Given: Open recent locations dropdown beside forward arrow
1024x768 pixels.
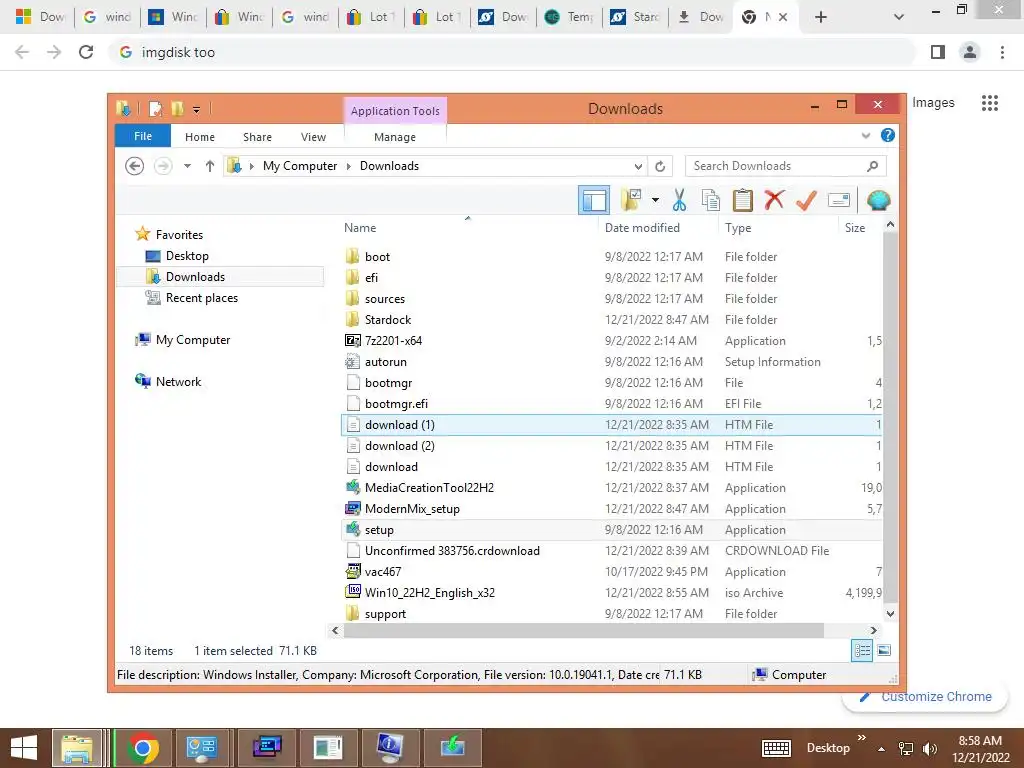Looking at the screenshot, I should coord(187,166).
